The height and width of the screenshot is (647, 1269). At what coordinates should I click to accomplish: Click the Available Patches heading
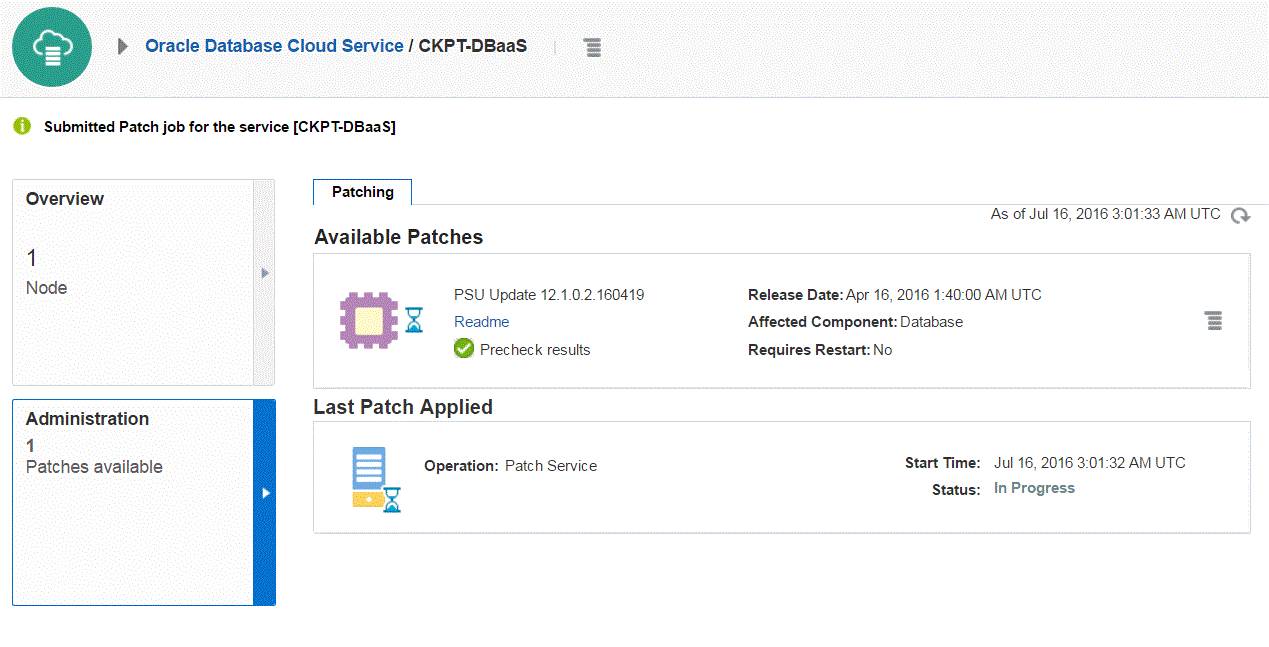(399, 237)
